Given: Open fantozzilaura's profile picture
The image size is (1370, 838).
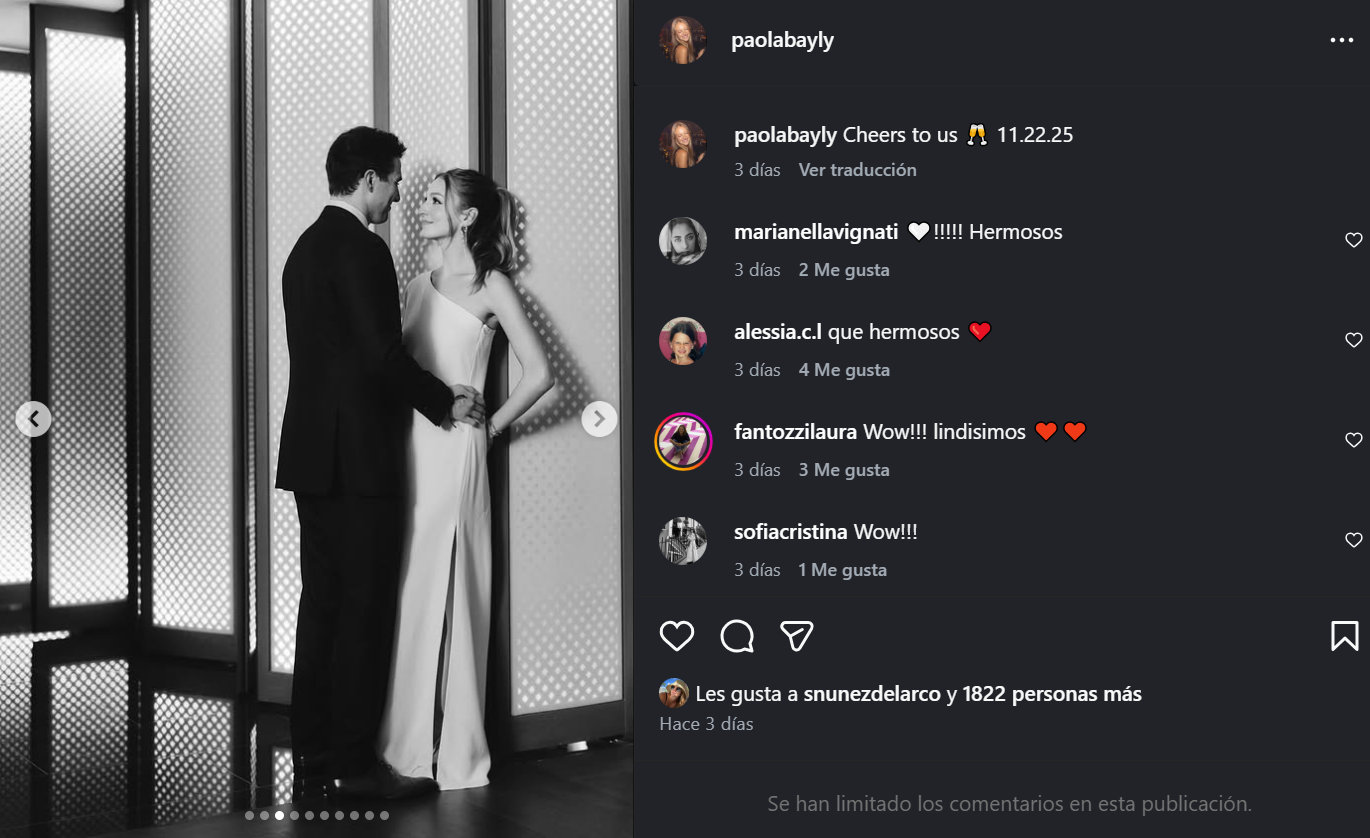Looking at the screenshot, I should (x=683, y=440).
